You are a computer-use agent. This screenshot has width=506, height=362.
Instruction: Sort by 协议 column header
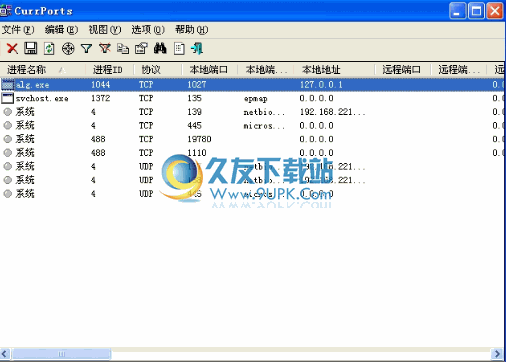[x=158, y=70]
